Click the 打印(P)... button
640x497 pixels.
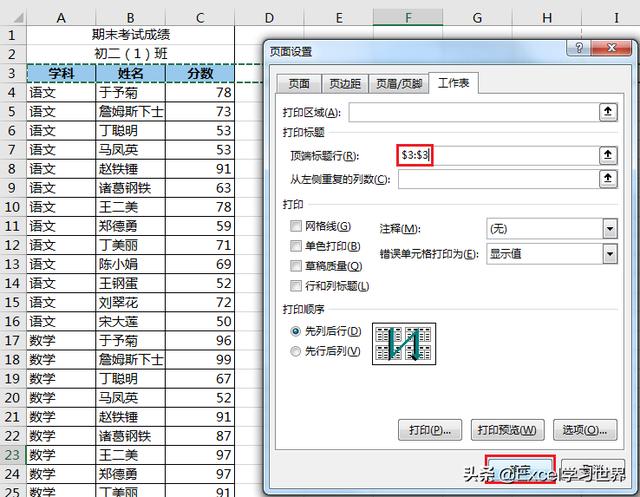pyautogui.click(x=430, y=430)
